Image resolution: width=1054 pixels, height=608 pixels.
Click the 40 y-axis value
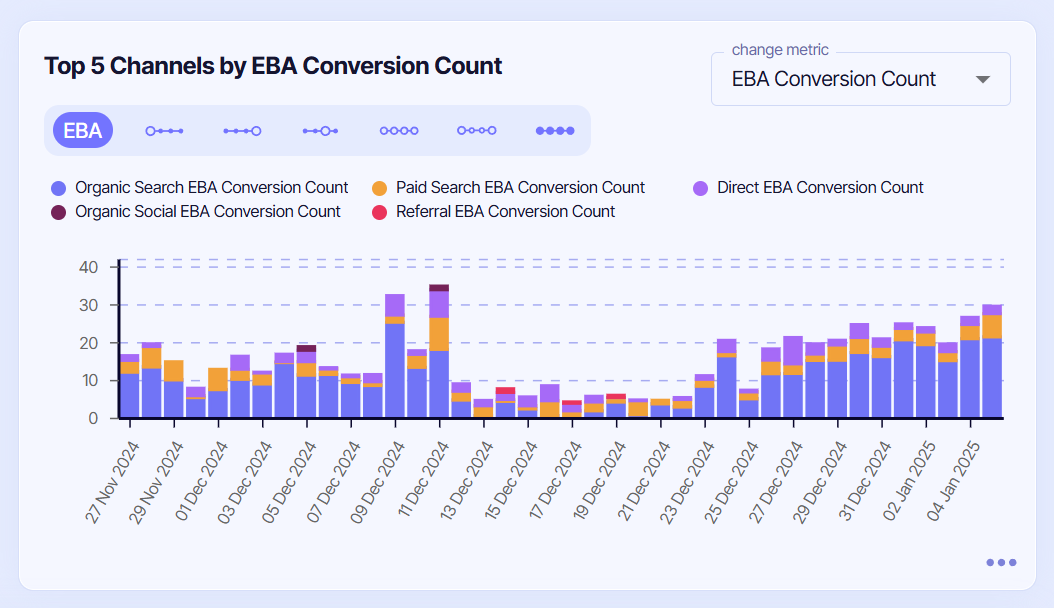point(88,267)
